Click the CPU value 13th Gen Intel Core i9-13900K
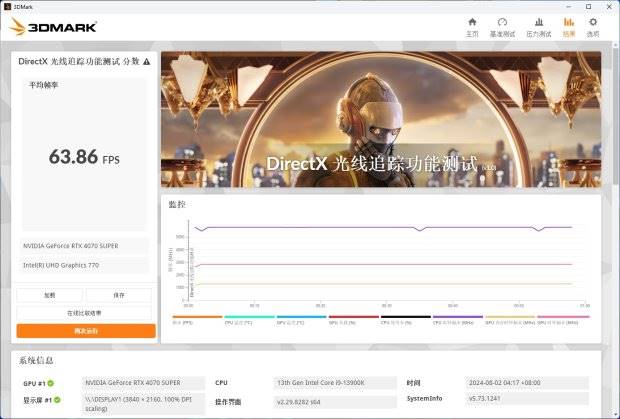 pos(335,383)
